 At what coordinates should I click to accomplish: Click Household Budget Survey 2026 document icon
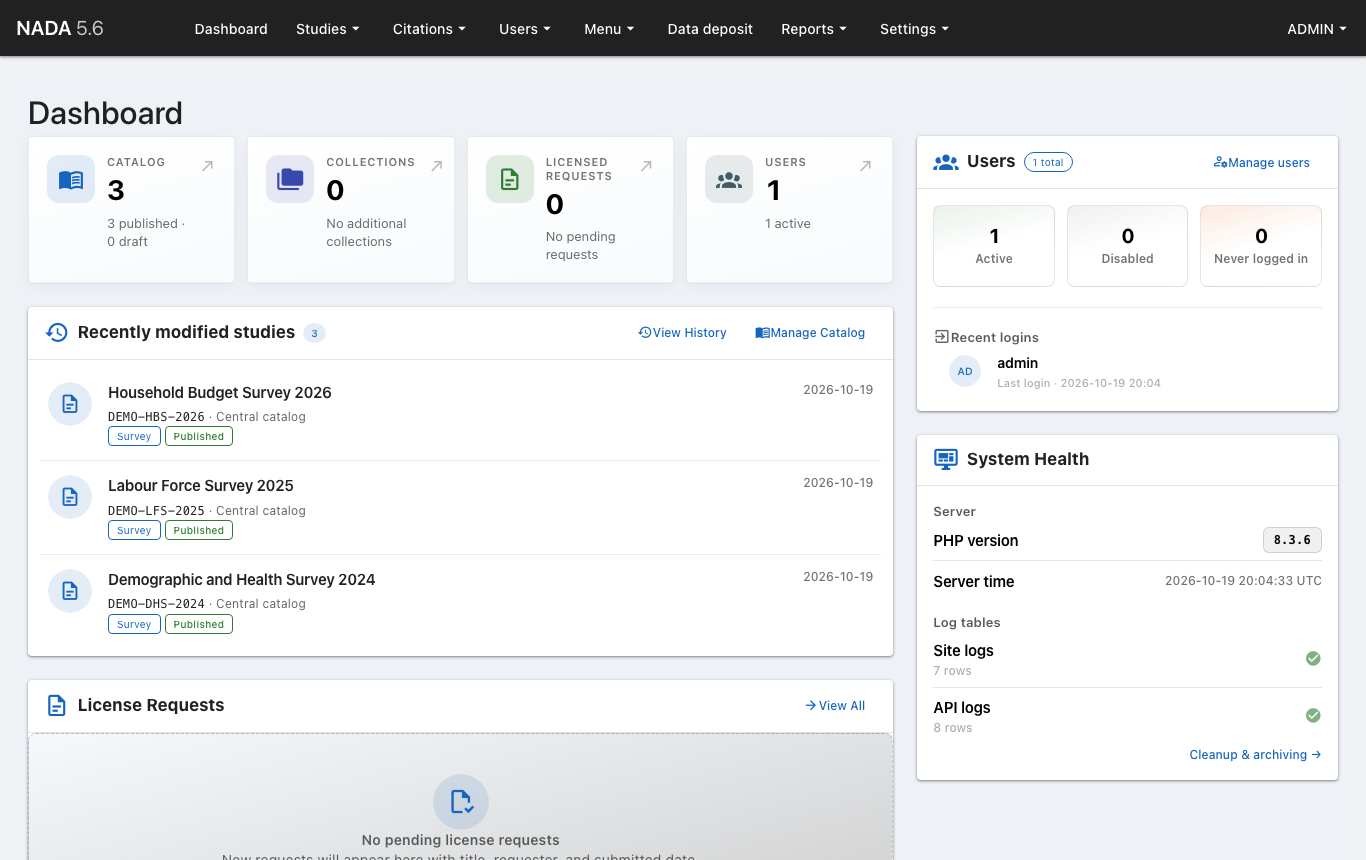[70, 404]
